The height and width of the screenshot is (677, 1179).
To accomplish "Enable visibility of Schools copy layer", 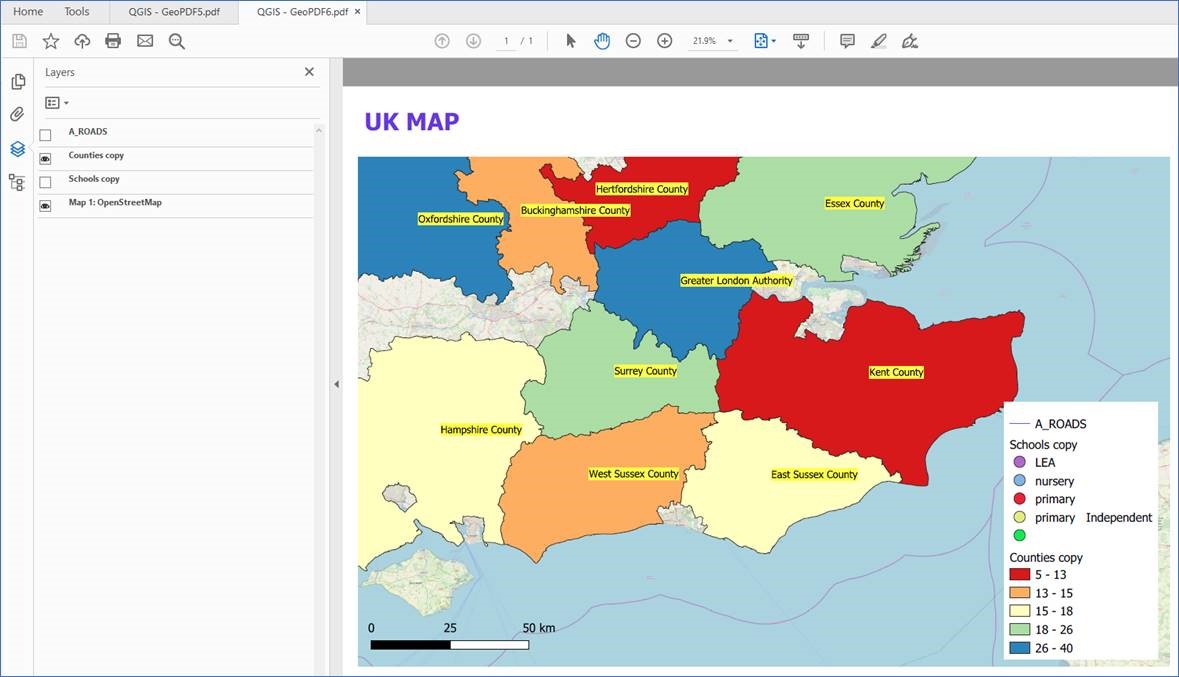I will point(45,178).
